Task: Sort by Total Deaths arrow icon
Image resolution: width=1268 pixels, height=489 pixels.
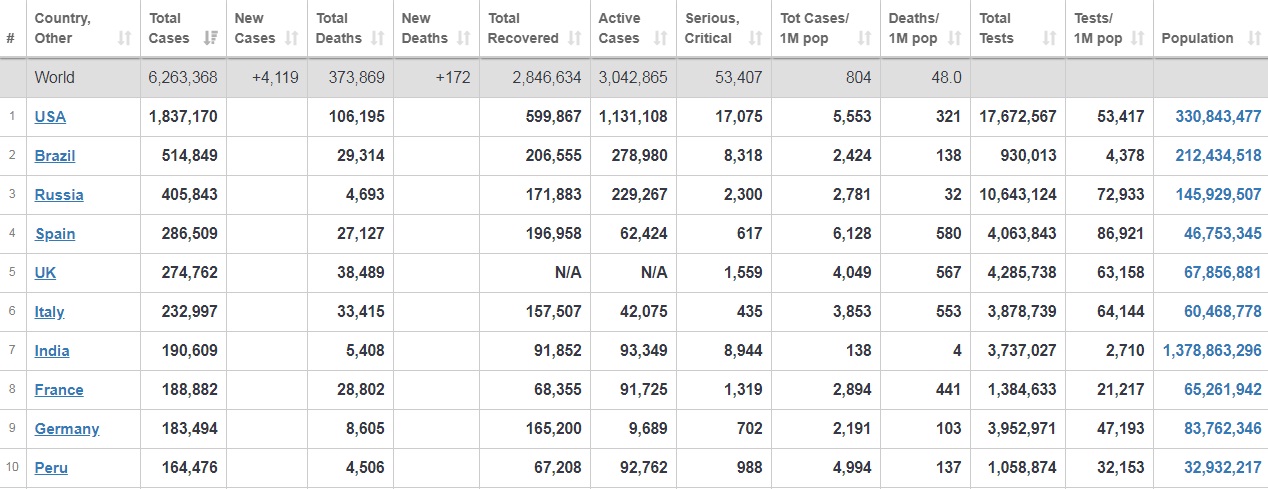Action: pyautogui.click(x=378, y=38)
